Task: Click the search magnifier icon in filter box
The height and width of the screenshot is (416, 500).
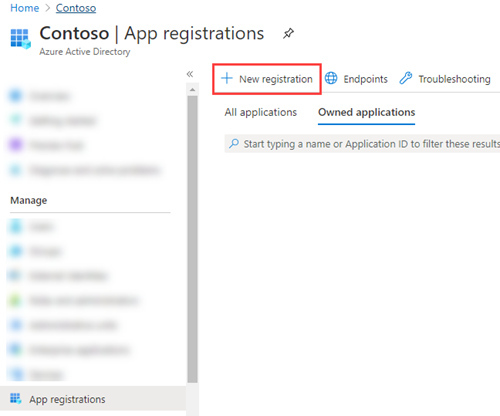Action: point(234,144)
